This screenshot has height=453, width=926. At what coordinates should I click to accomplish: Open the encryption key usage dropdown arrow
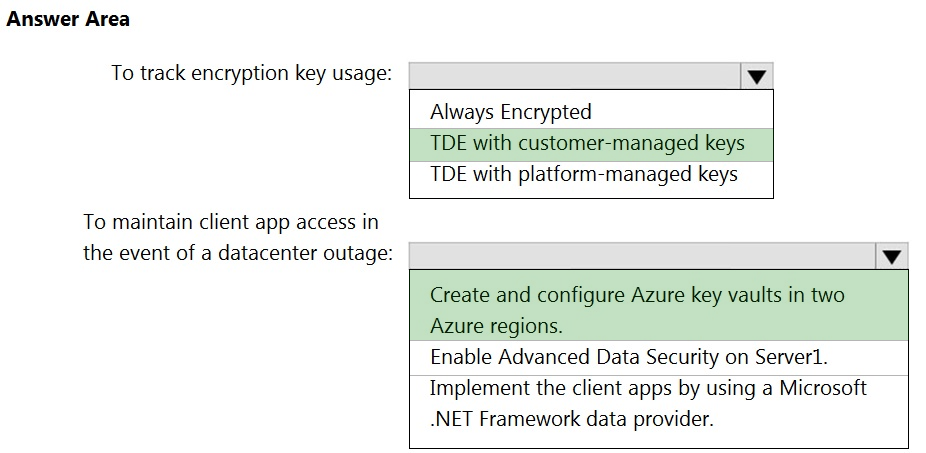[756, 76]
